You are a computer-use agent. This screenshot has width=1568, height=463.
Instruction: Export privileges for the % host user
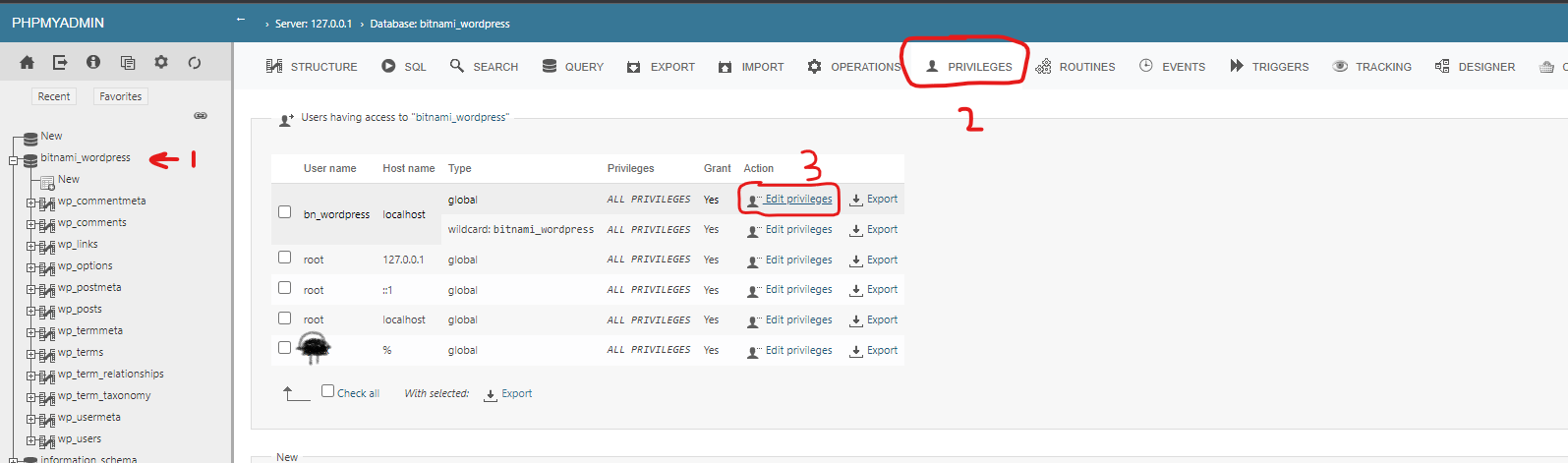click(874, 351)
